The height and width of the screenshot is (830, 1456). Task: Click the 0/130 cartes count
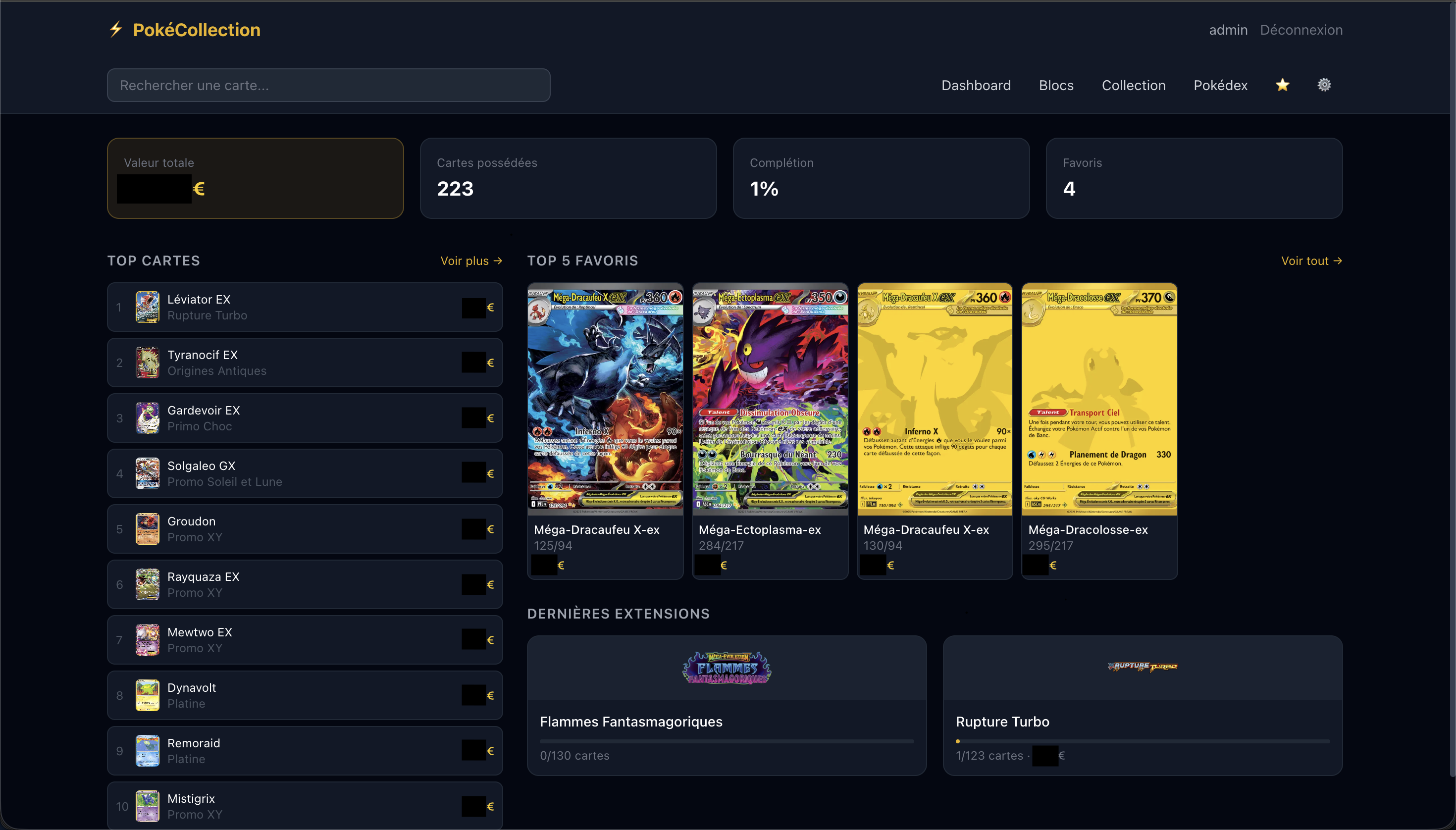click(574, 755)
